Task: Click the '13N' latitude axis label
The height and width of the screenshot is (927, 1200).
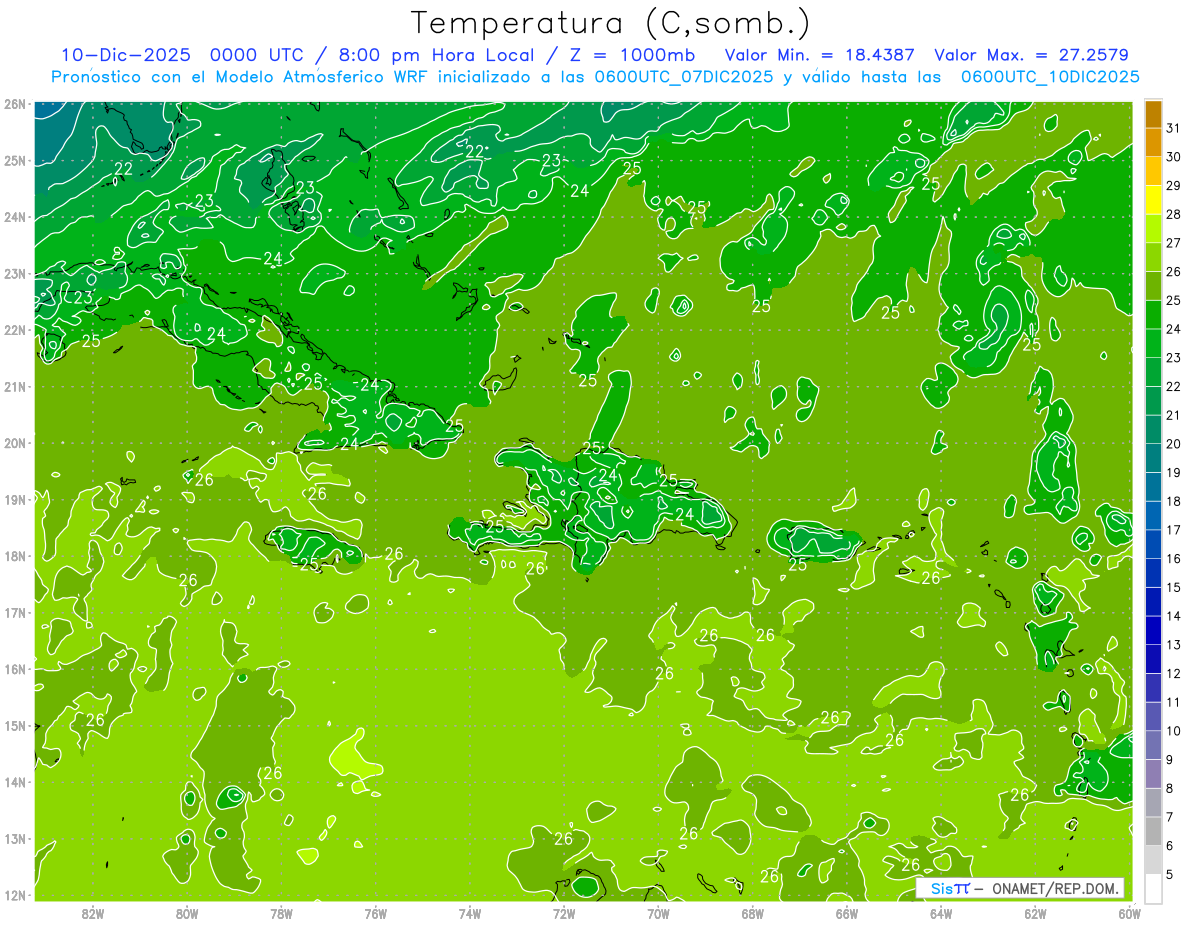Action: click(x=14, y=838)
